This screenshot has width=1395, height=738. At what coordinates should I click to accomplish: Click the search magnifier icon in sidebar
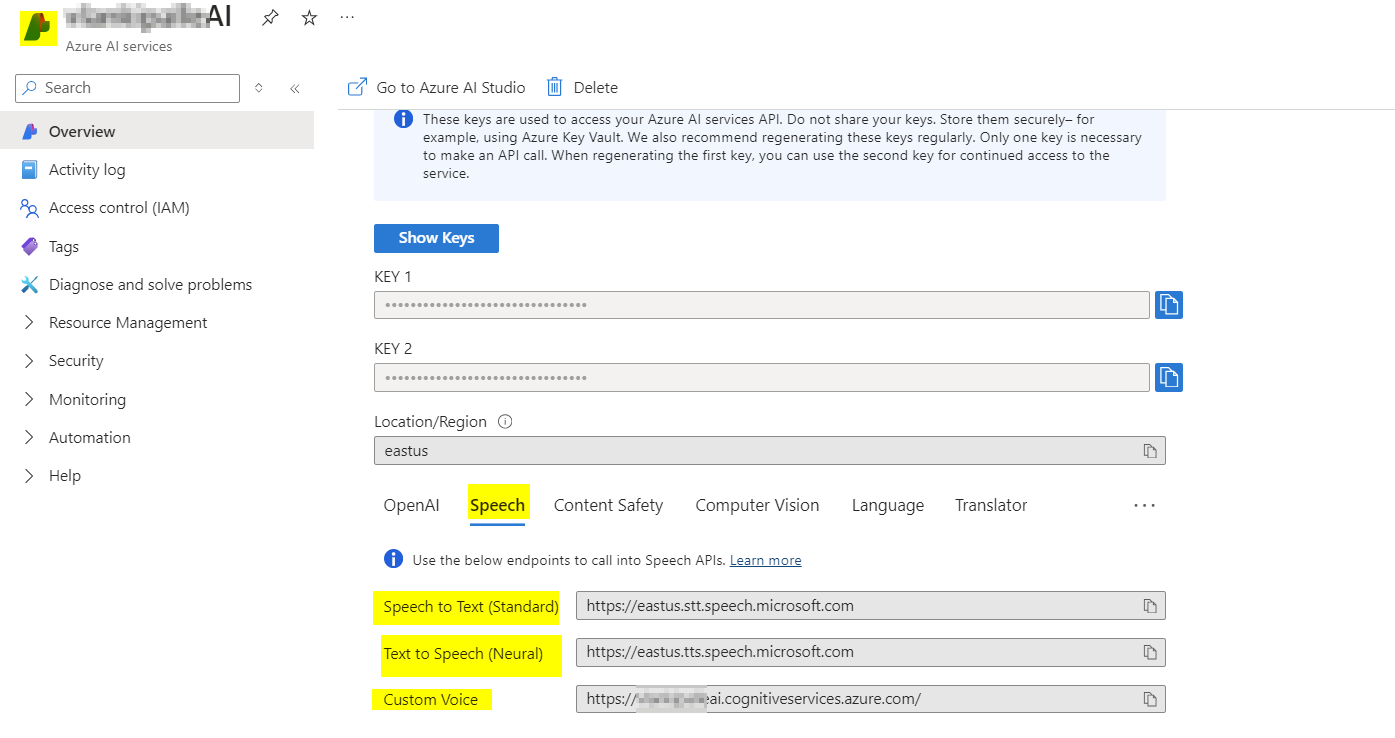(31, 88)
